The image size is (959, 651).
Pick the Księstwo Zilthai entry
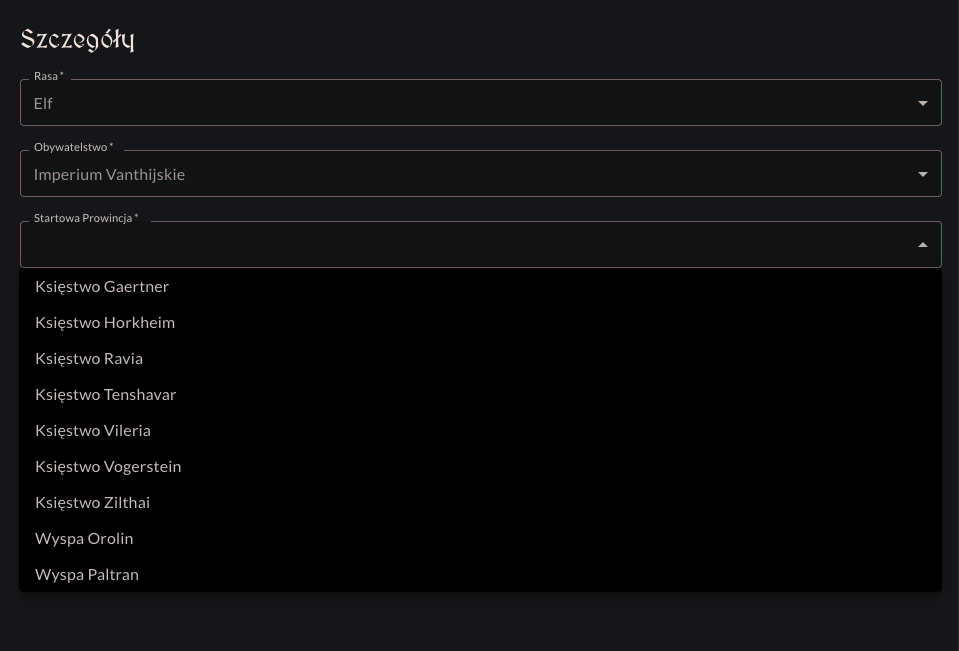point(481,503)
